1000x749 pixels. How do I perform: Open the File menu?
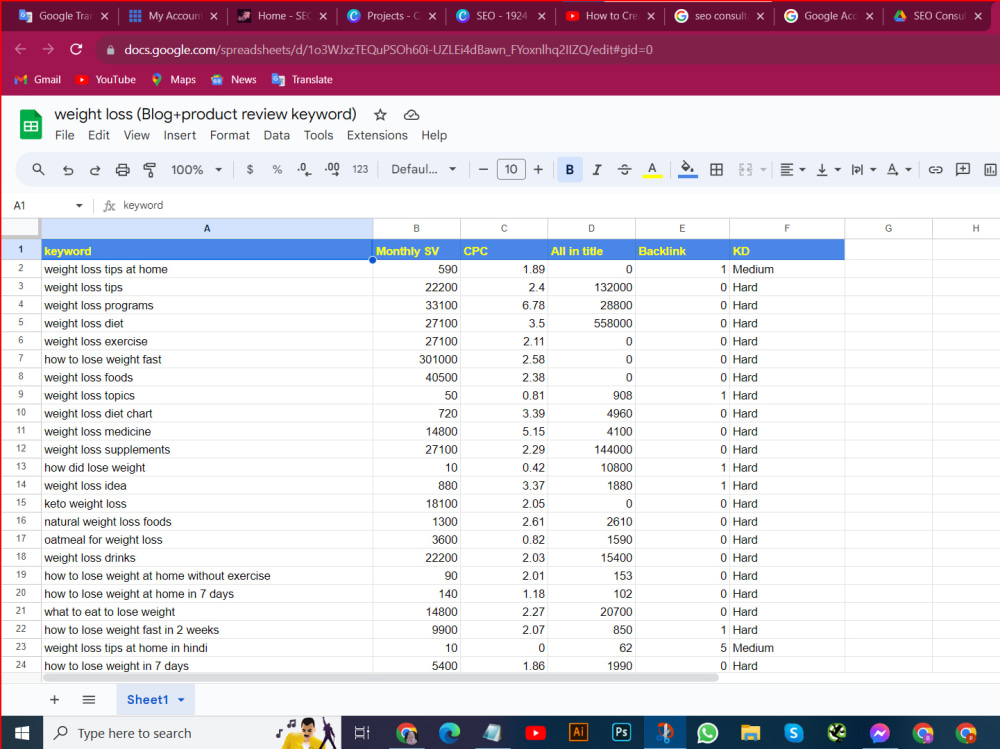pos(64,135)
